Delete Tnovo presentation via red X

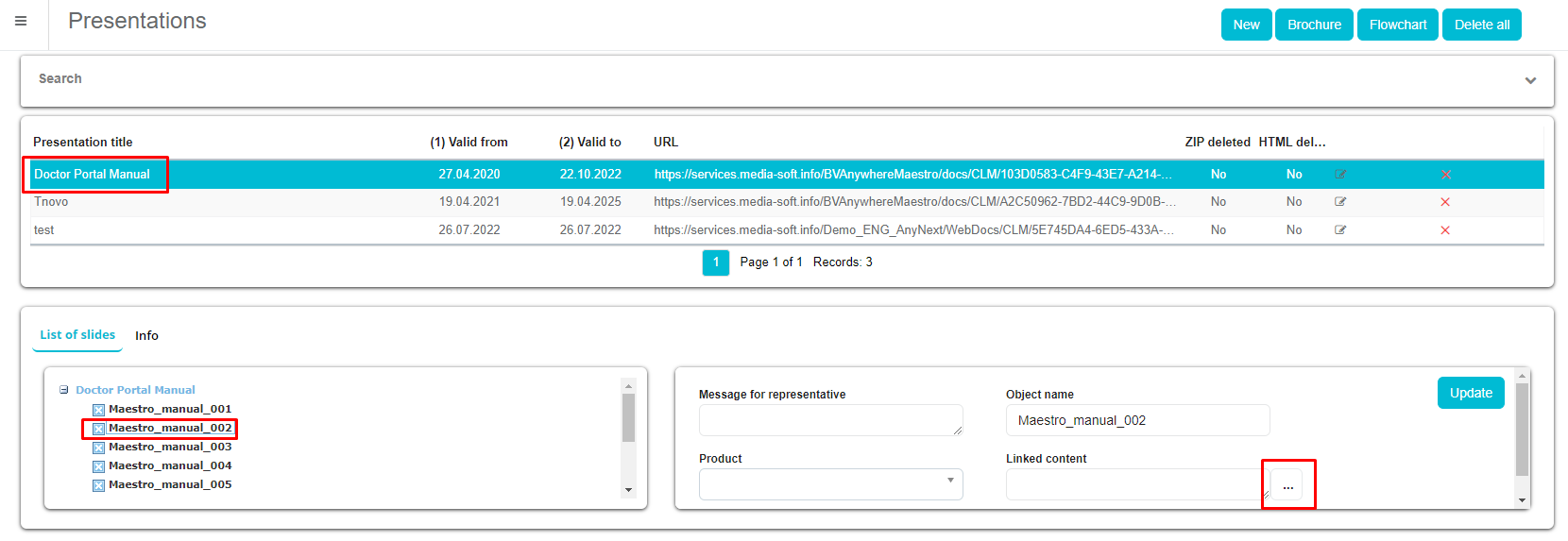click(1445, 202)
